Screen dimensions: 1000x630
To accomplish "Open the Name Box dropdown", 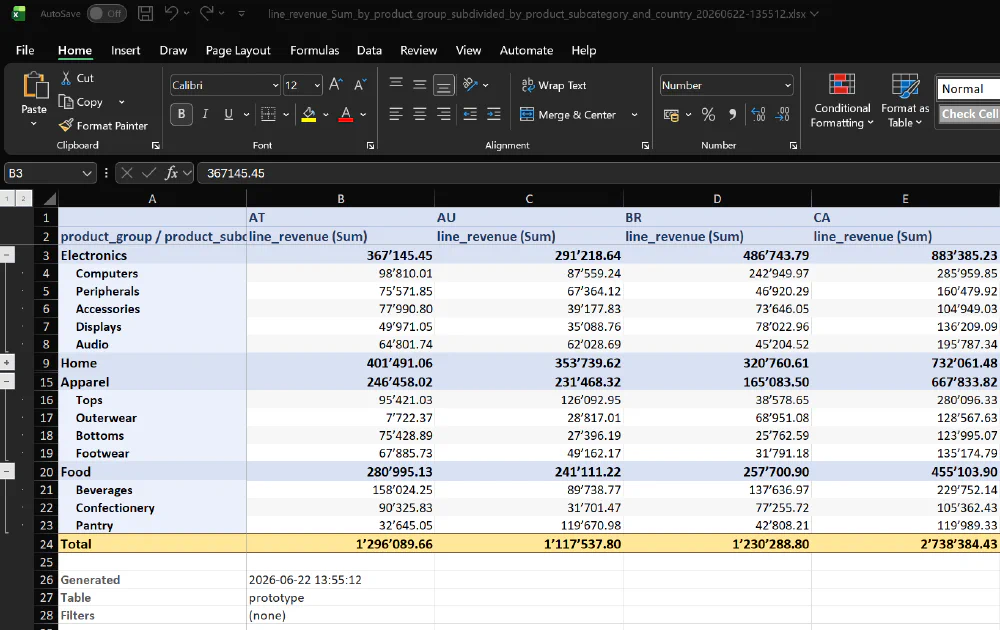I will tap(87, 173).
